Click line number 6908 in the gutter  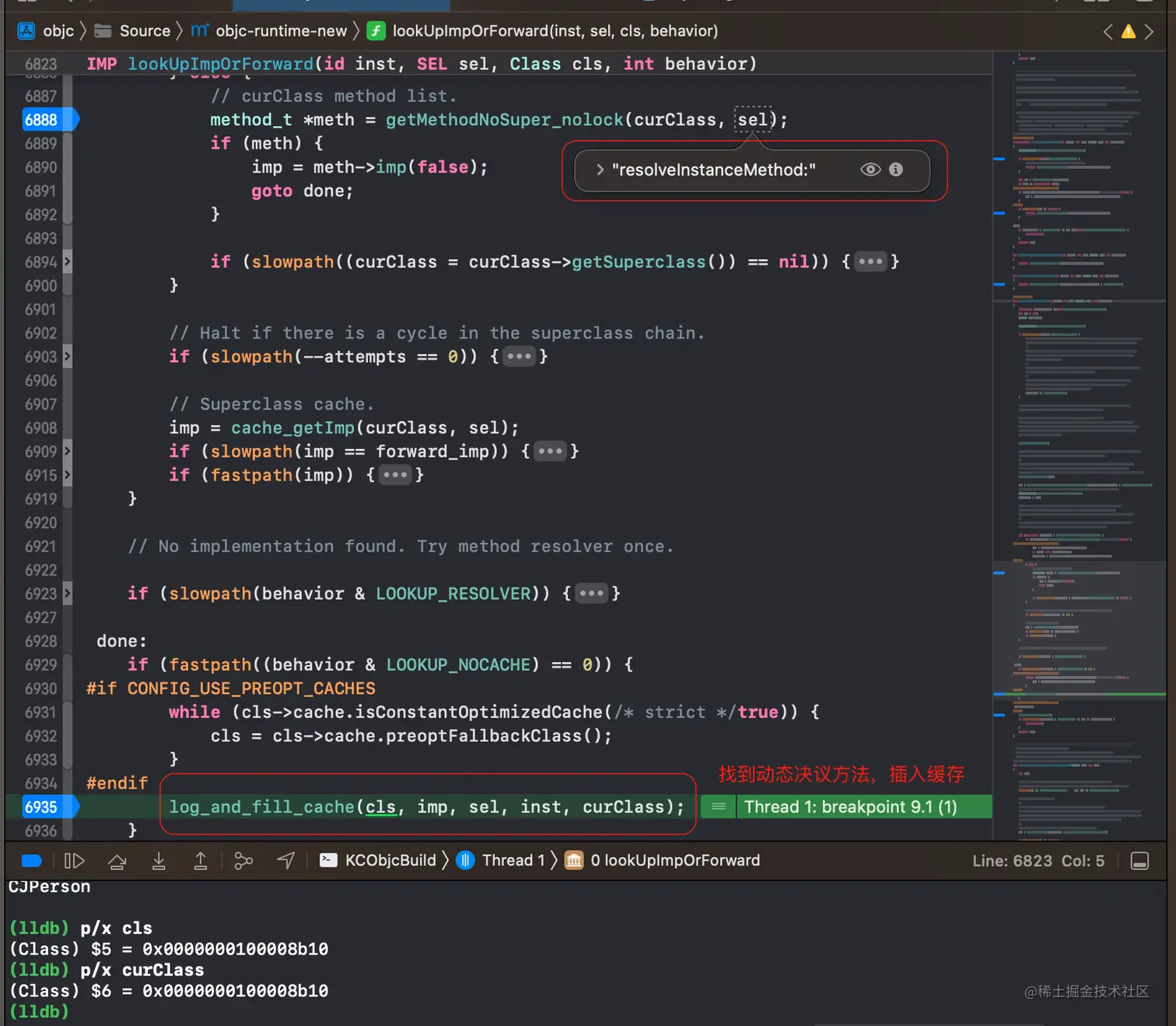[40, 428]
